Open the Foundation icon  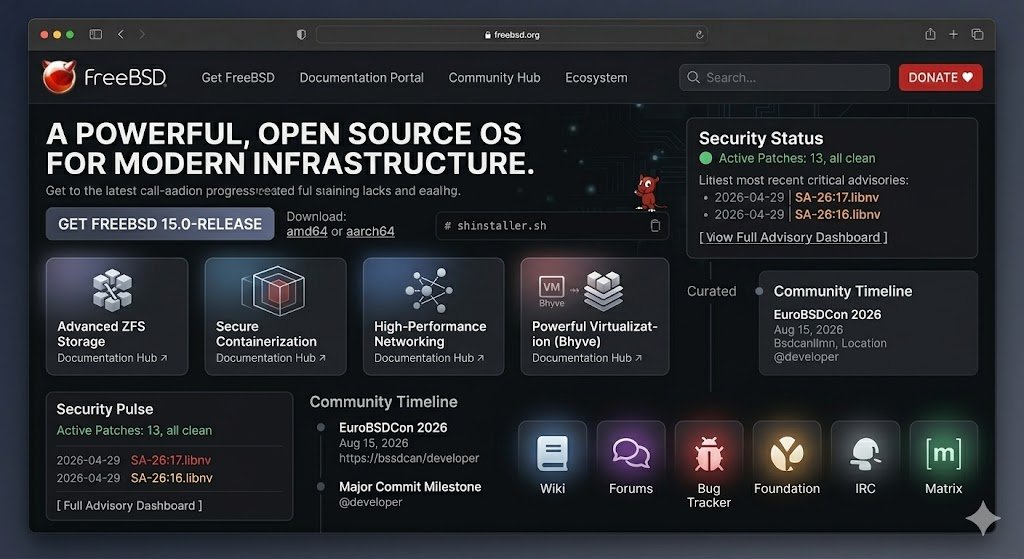[786, 453]
